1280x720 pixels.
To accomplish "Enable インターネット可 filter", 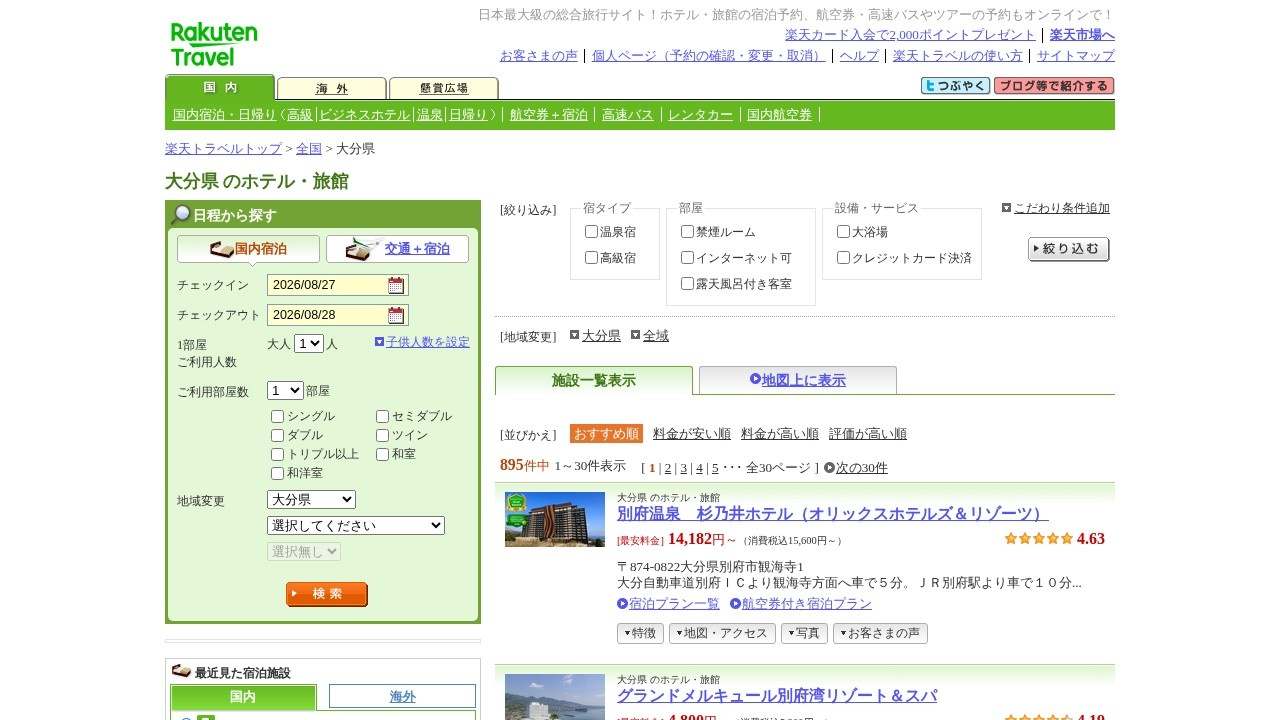I will (687, 258).
